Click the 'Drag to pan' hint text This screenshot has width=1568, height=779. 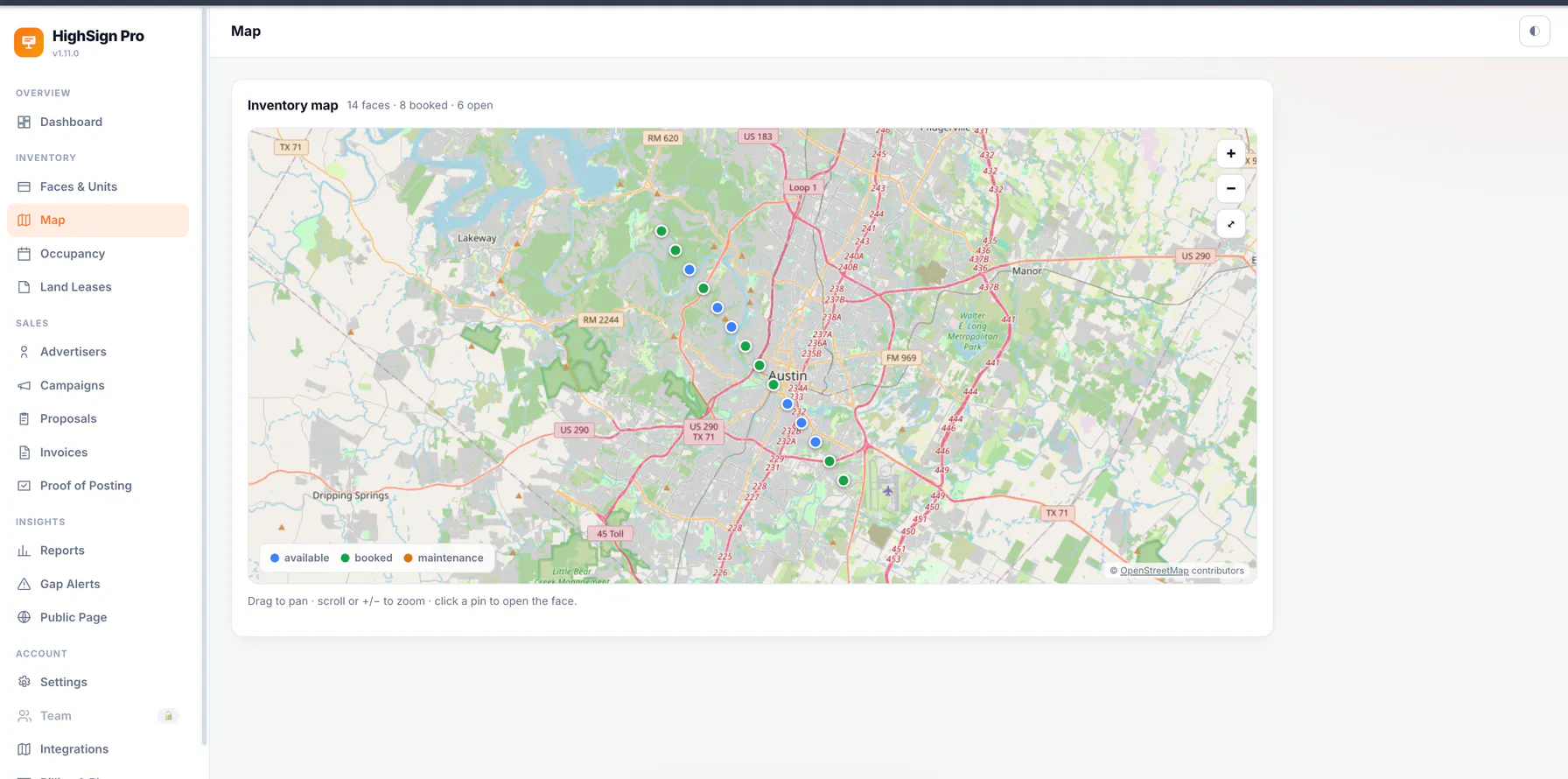pos(412,601)
